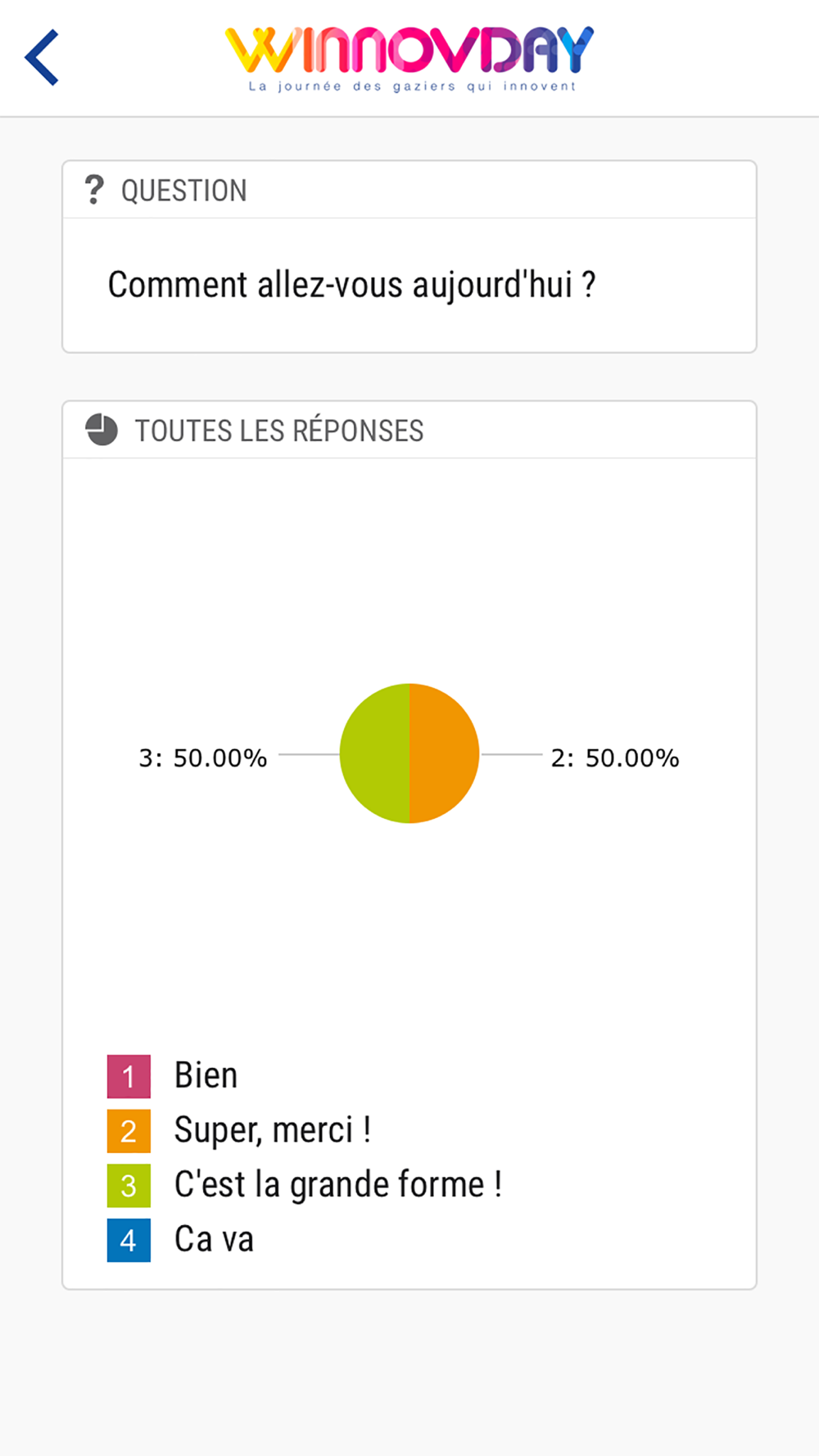Click the tagline 'La journée des gaziers qui innovent'
Screen dimensions: 819x1456
(x=413, y=86)
